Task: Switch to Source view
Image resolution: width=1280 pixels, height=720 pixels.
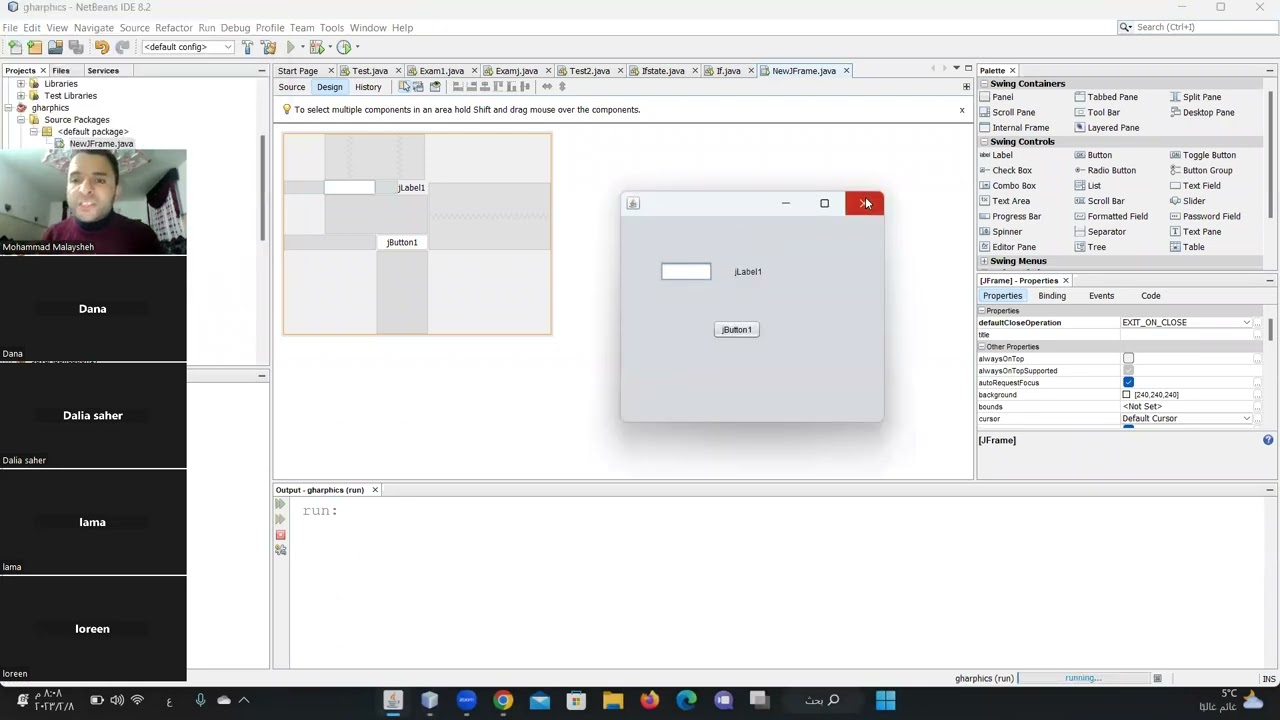Action: click(291, 87)
